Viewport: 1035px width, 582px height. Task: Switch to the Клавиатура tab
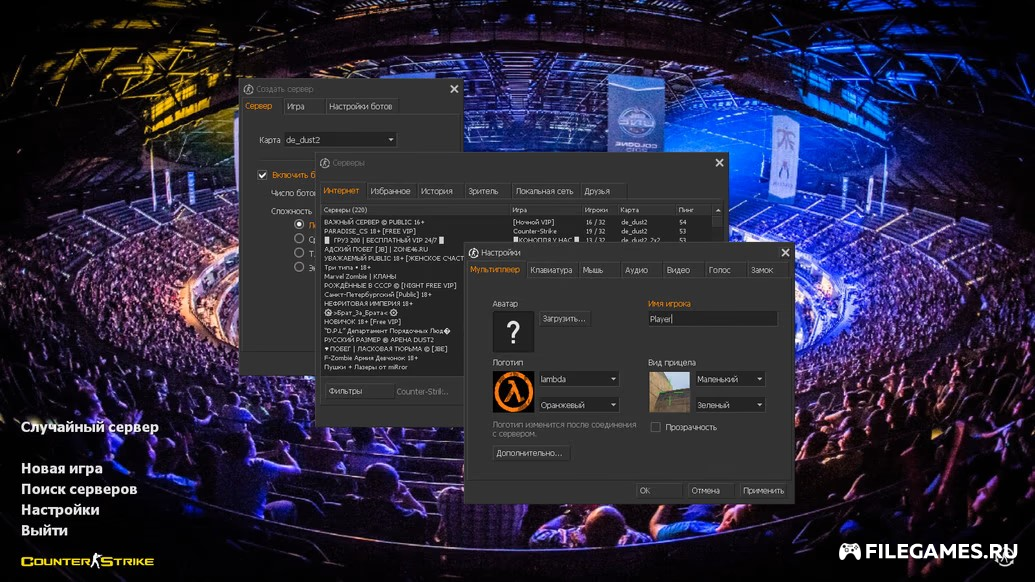[551, 270]
